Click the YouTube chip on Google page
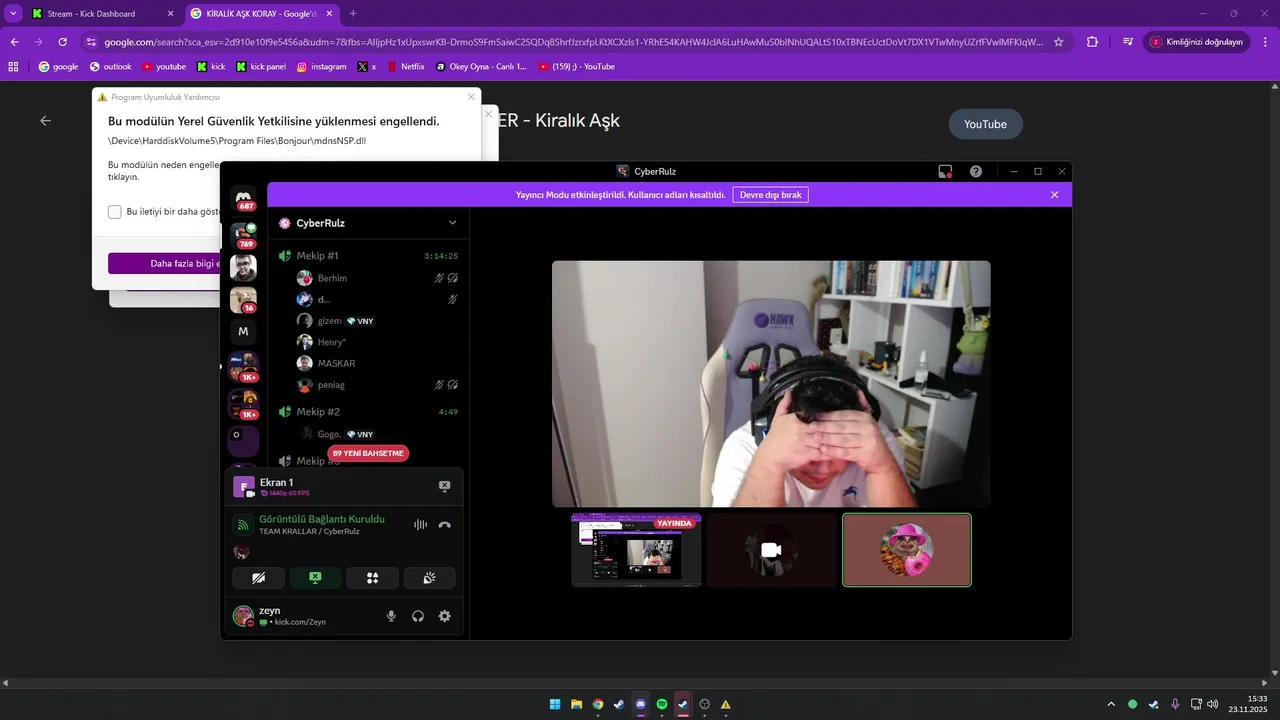 tap(985, 124)
